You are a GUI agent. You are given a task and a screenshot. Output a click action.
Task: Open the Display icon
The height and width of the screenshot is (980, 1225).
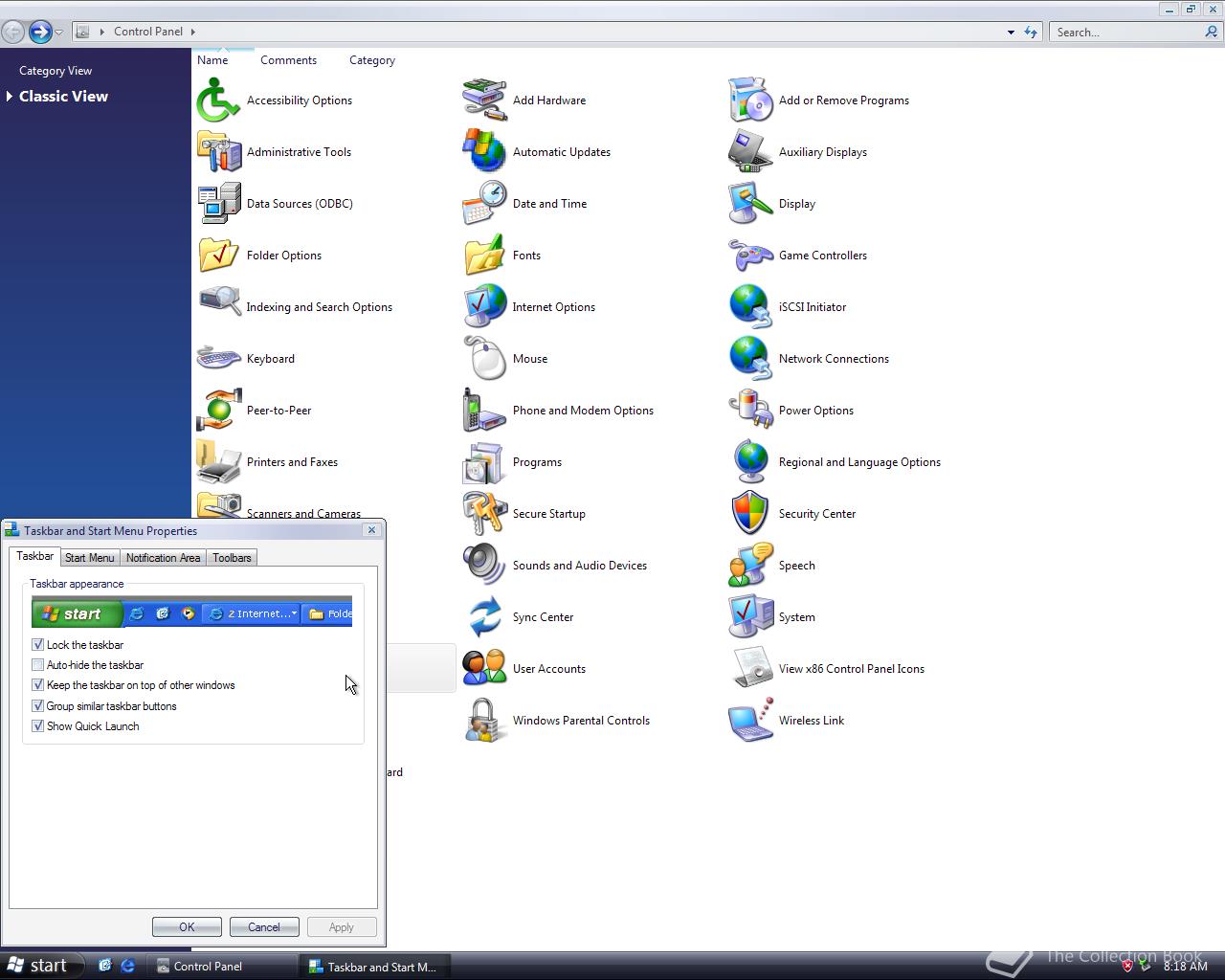(751, 204)
